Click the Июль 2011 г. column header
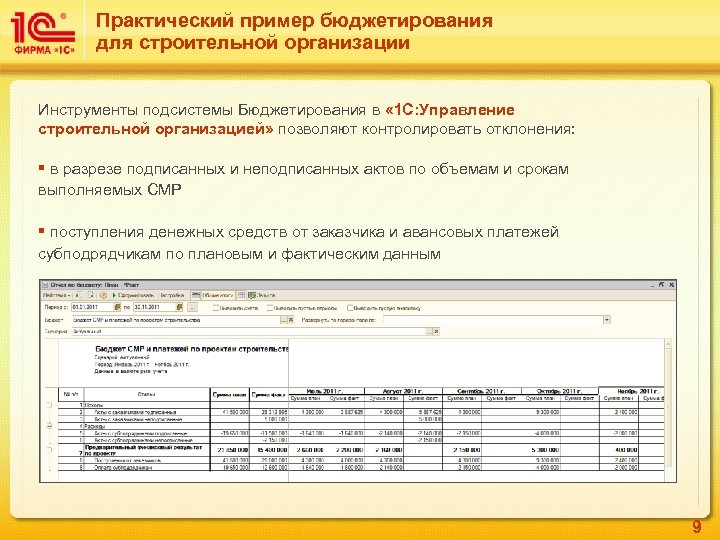The image size is (720, 540). coord(326,391)
